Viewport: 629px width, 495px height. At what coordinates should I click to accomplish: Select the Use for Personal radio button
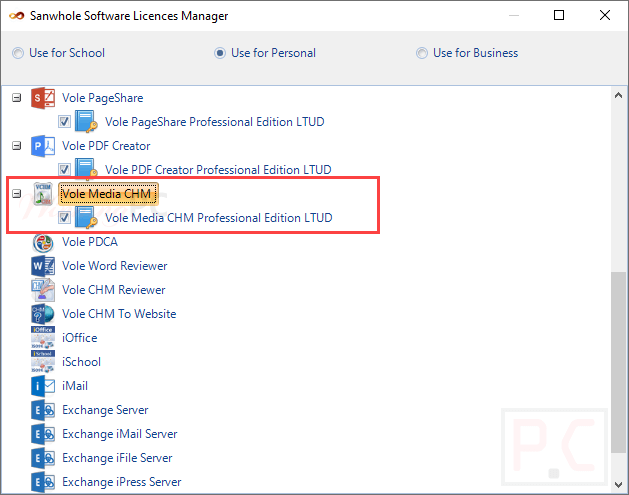[220, 53]
